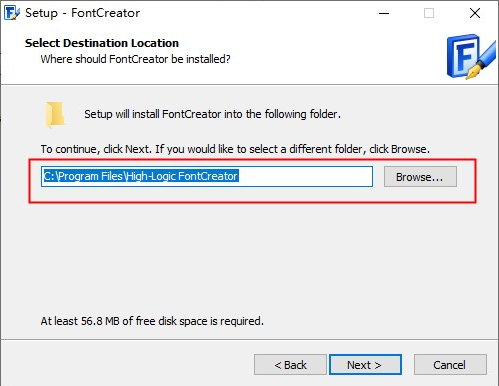The width and height of the screenshot is (499, 386).
Task: Click the 56.8 MB disk space notice
Action: (x=152, y=321)
